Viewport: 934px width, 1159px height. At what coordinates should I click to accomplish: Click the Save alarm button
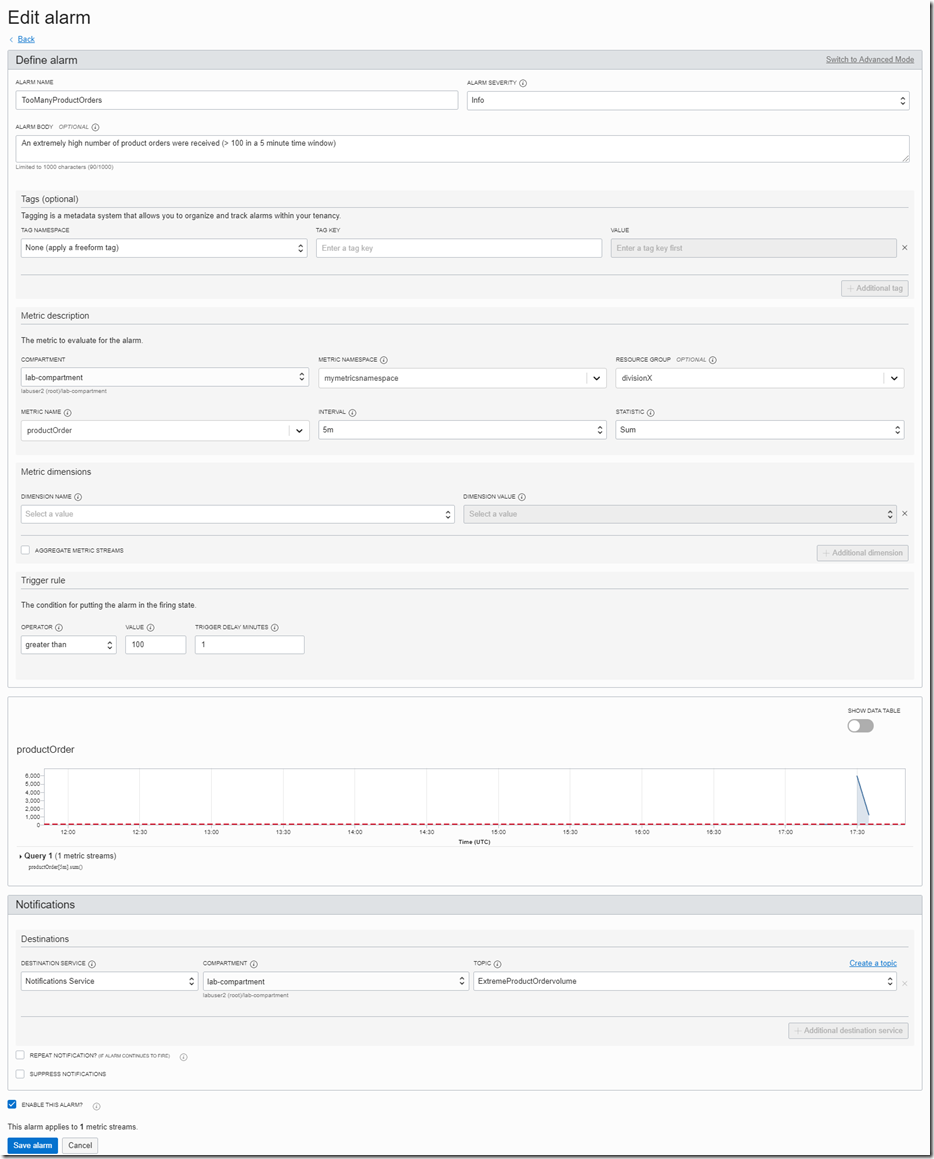point(32,1145)
